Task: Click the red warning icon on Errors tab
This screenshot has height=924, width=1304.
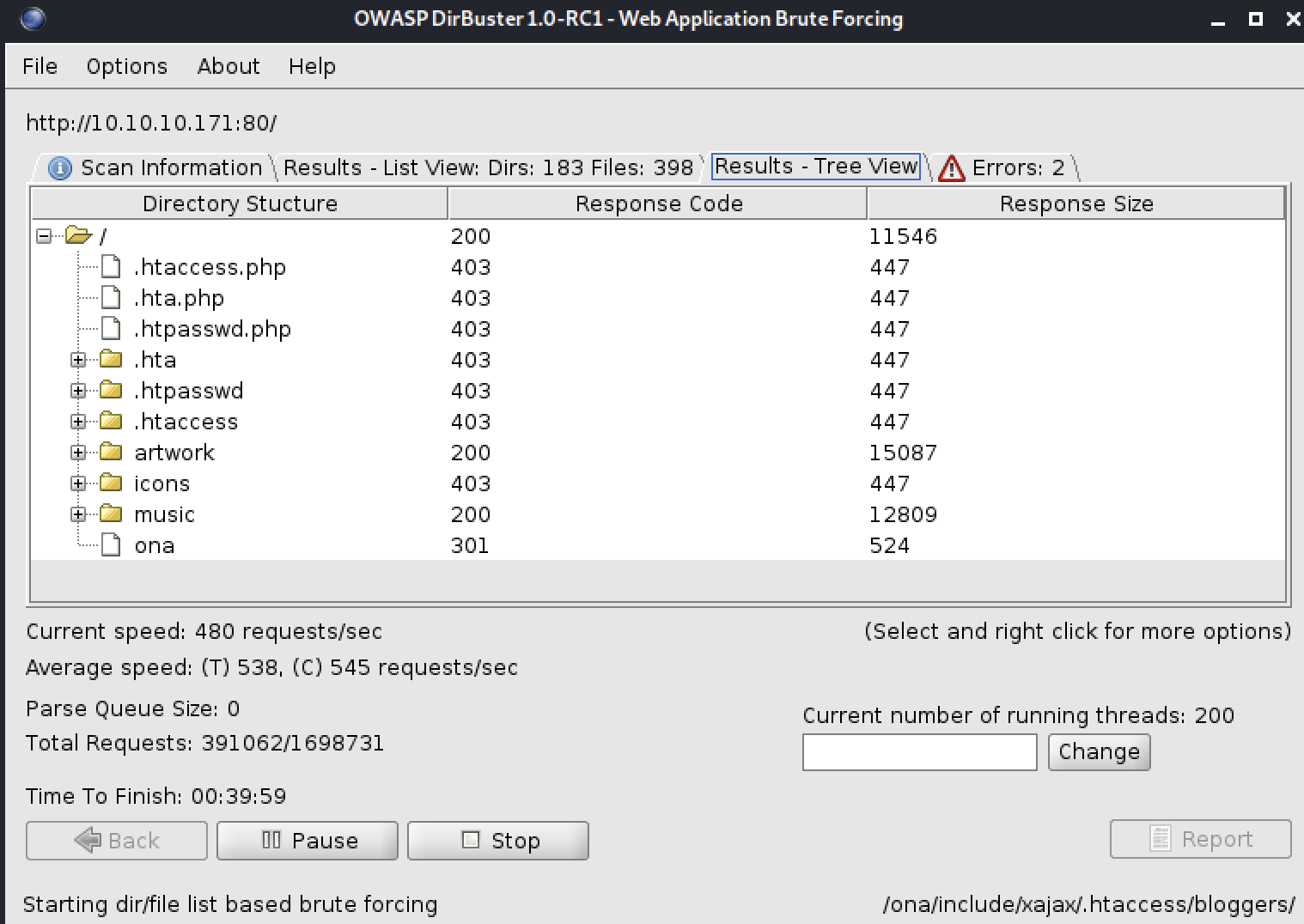Action: (x=951, y=167)
